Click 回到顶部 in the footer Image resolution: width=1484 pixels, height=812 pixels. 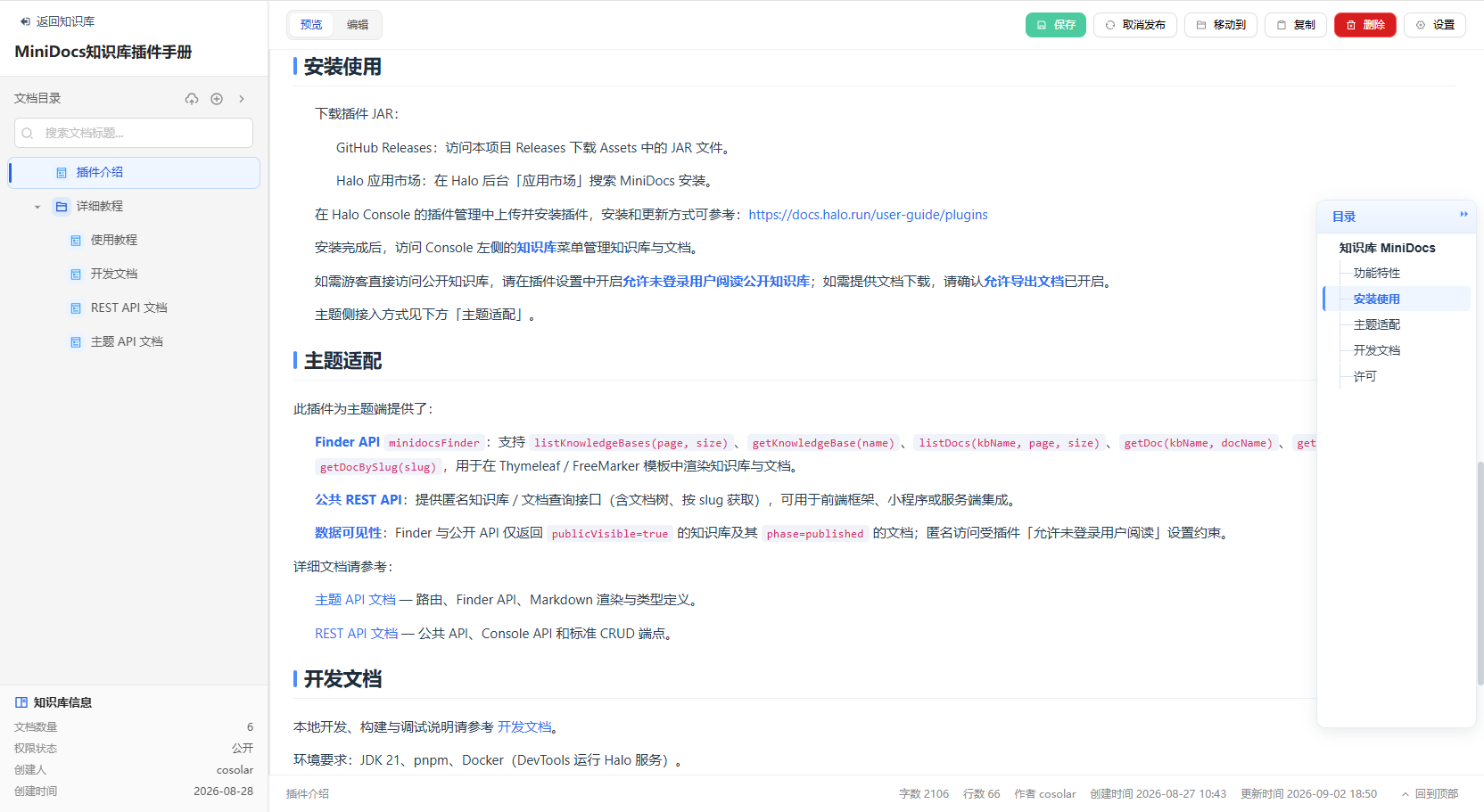coord(1430,794)
